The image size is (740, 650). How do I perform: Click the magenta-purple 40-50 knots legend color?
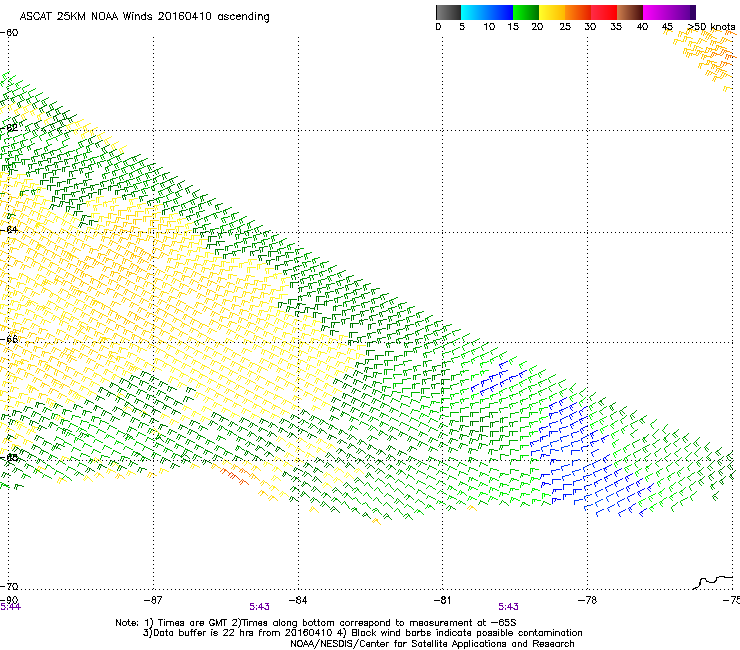669,12
